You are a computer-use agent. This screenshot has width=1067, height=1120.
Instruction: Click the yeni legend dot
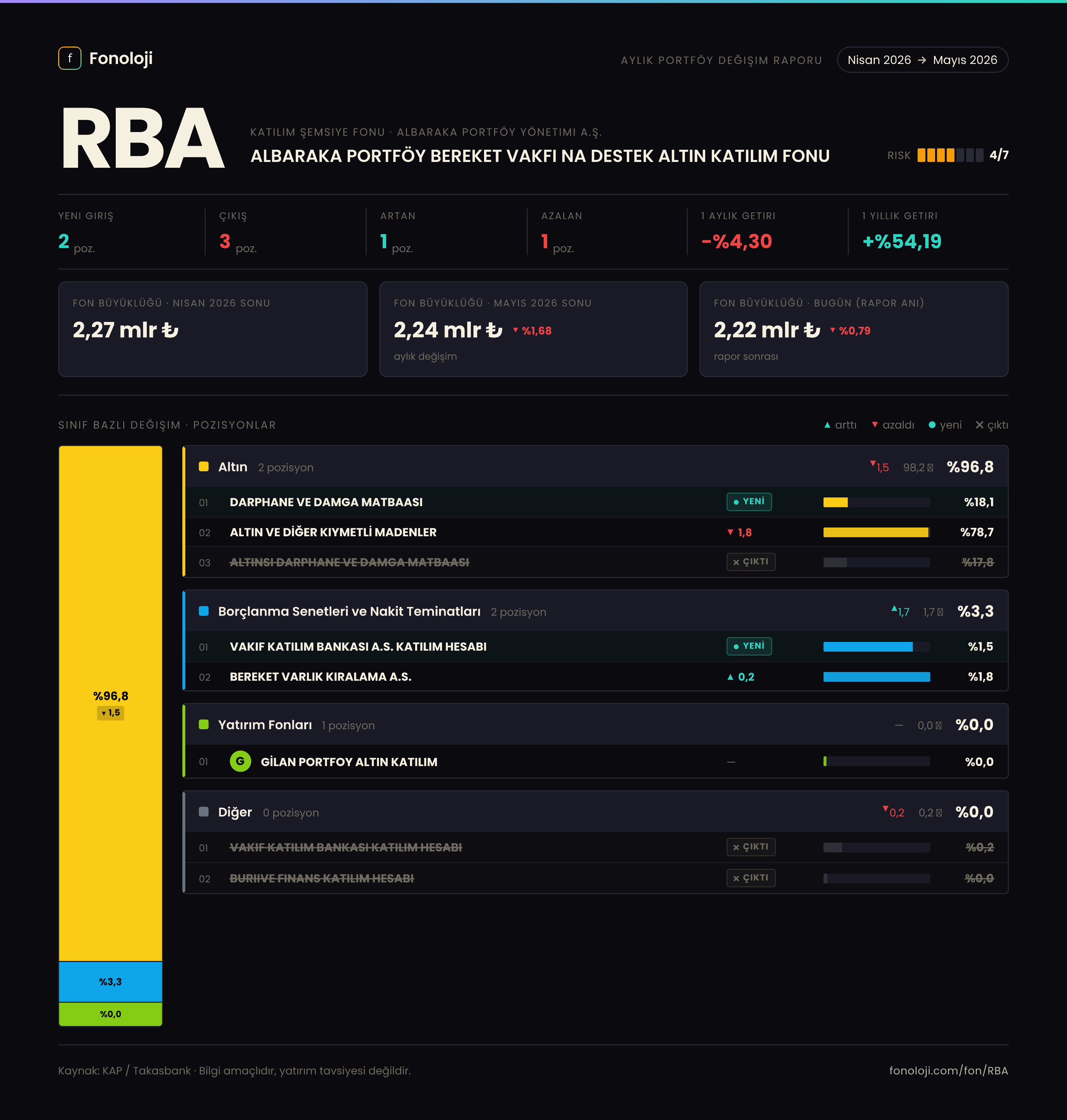[x=932, y=425]
